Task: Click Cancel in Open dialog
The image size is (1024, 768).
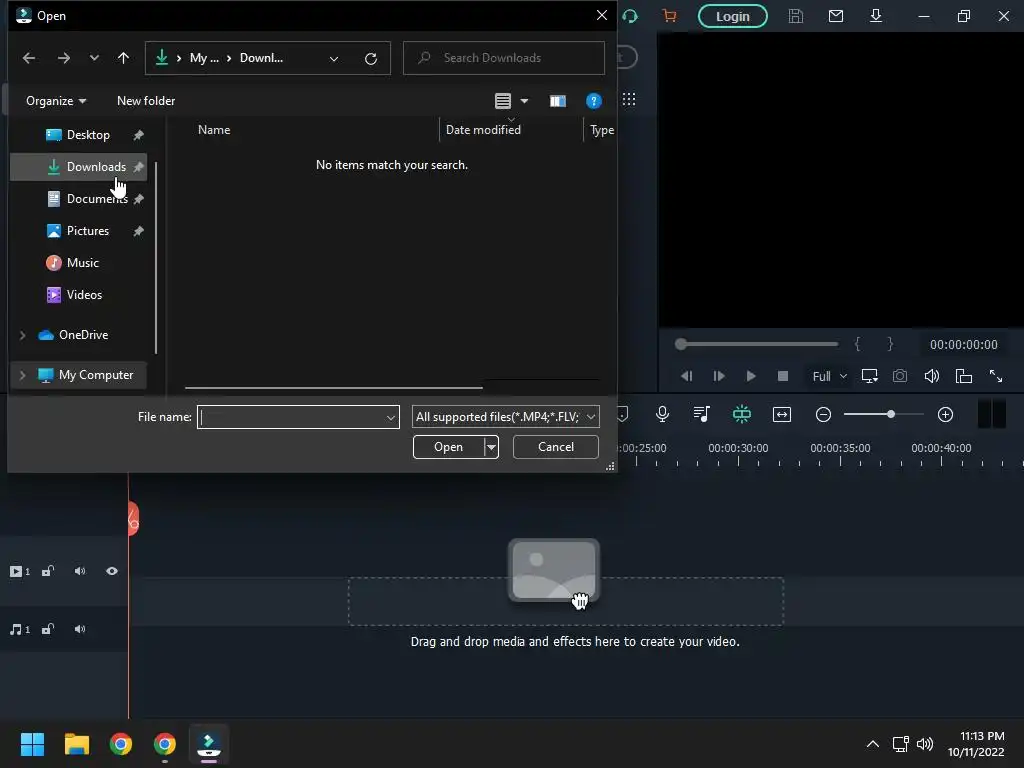Action: (556, 447)
